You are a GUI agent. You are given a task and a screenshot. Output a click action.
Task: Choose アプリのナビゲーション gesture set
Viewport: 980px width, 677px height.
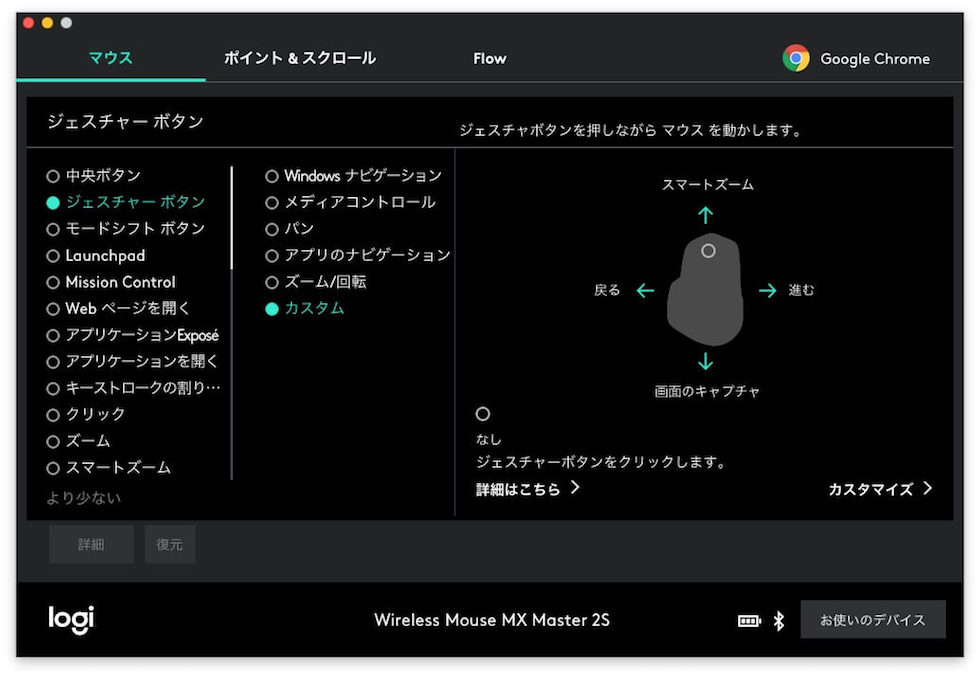tap(358, 255)
